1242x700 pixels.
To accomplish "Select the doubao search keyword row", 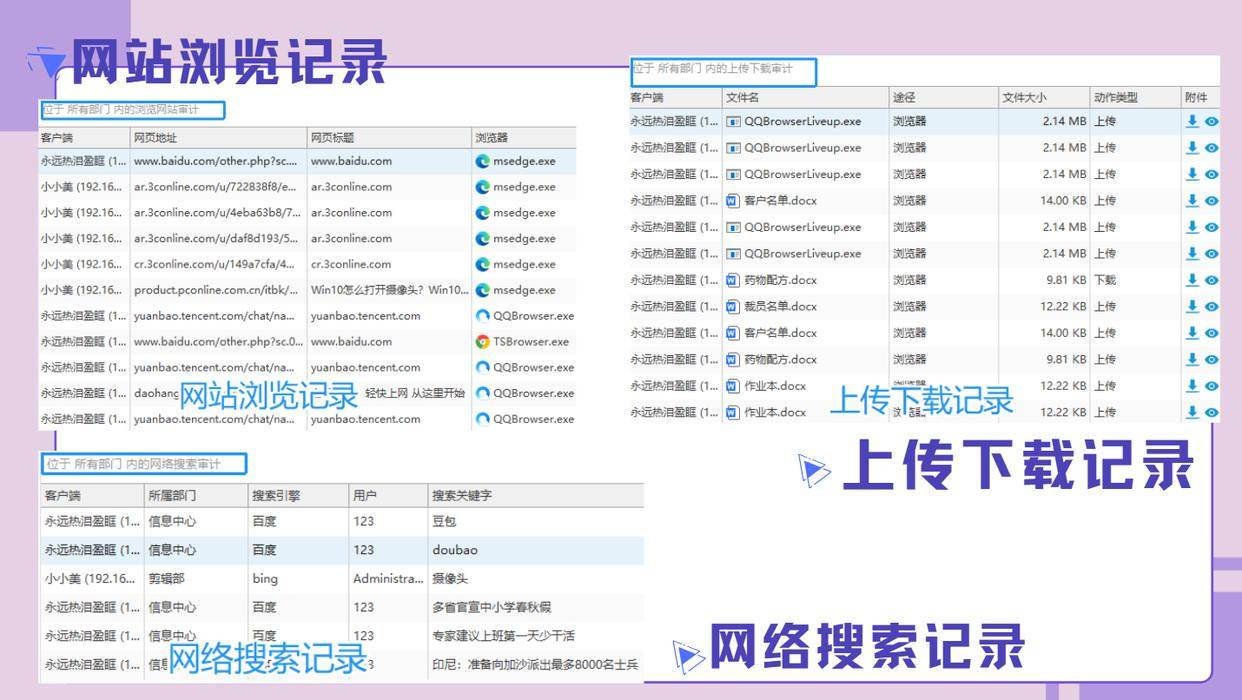I will (x=455, y=550).
